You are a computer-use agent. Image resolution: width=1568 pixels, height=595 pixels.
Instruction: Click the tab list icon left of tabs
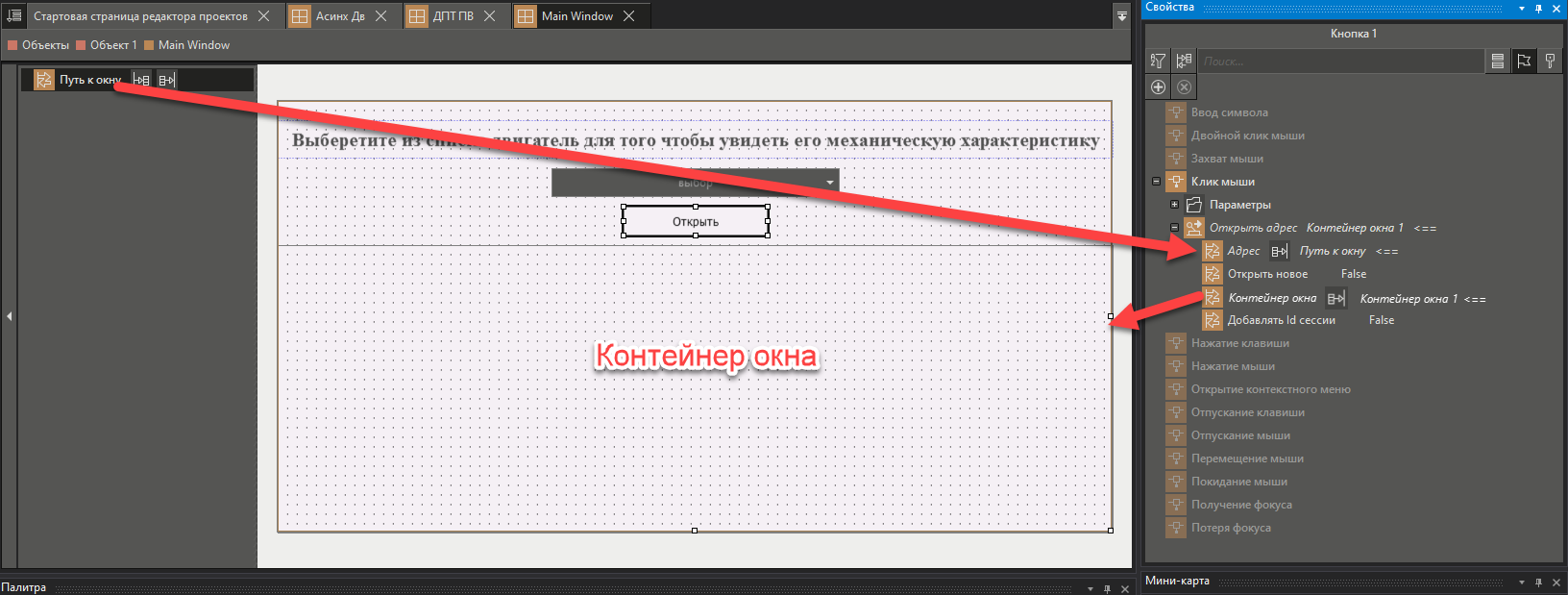[x=13, y=15]
